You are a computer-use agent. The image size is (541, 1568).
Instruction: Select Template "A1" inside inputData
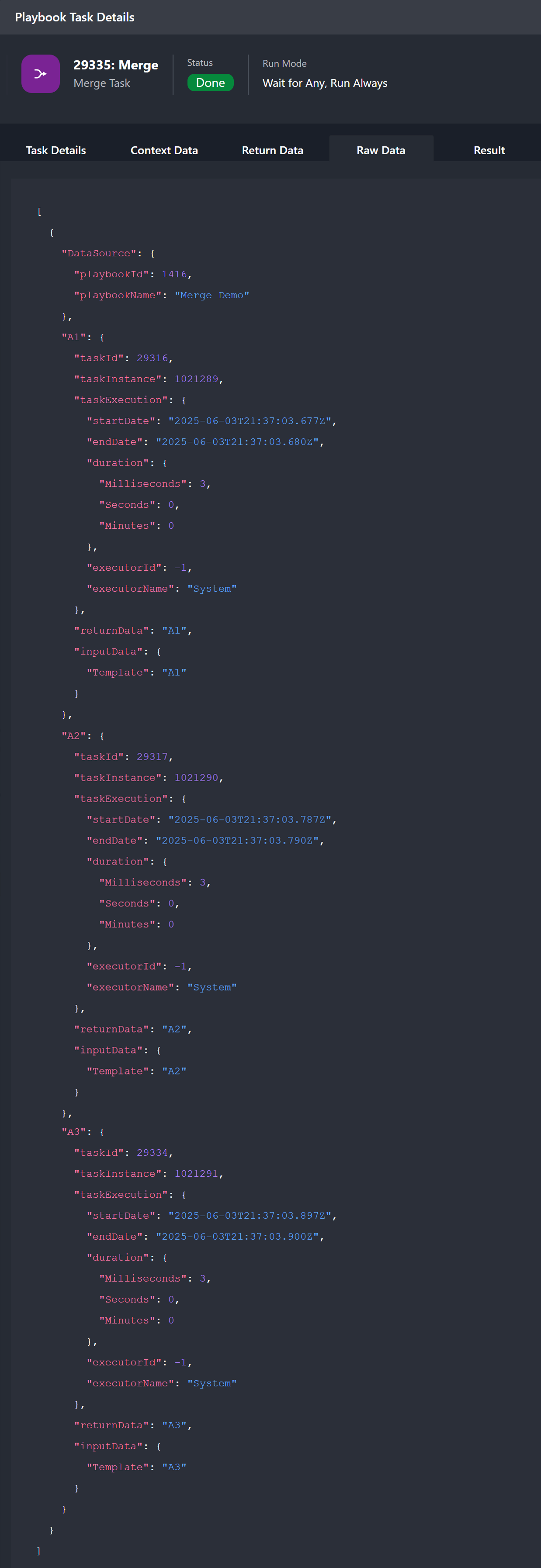point(174,672)
